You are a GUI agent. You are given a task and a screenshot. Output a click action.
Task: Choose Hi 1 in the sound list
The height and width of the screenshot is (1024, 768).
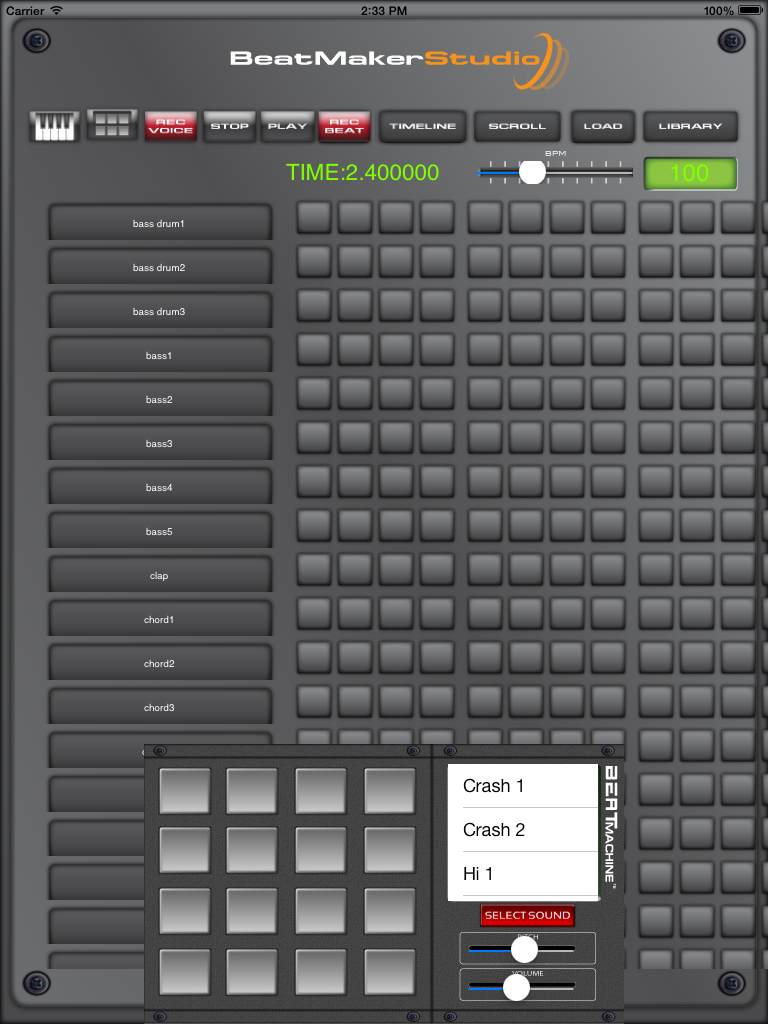[x=523, y=874]
